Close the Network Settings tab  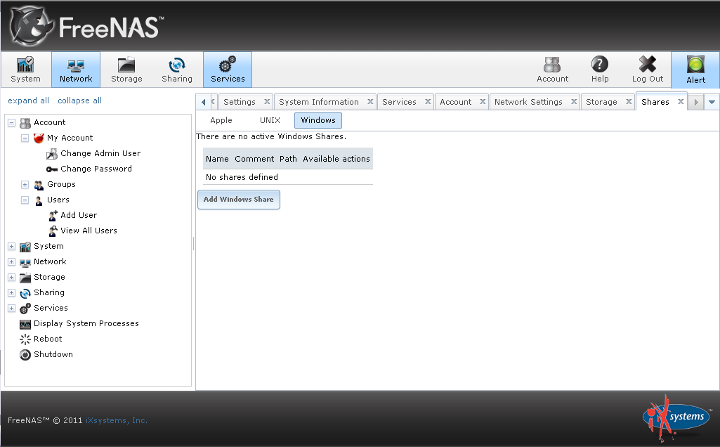(x=574, y=102)
